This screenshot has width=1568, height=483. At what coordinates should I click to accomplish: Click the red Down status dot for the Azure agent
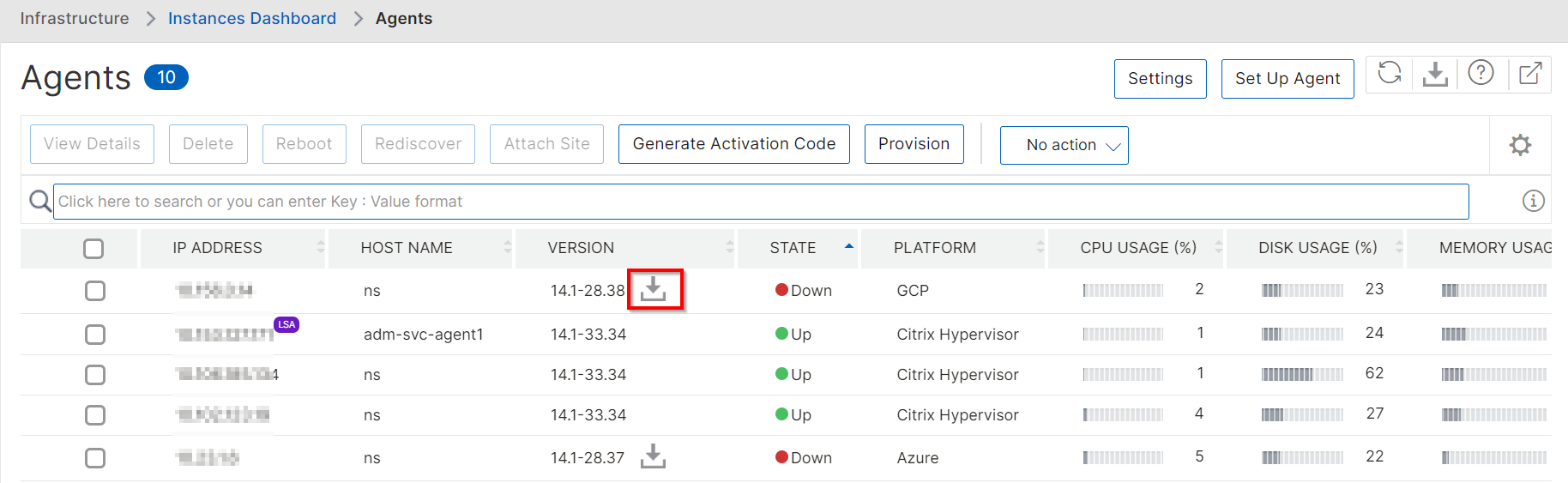(781, 457)
